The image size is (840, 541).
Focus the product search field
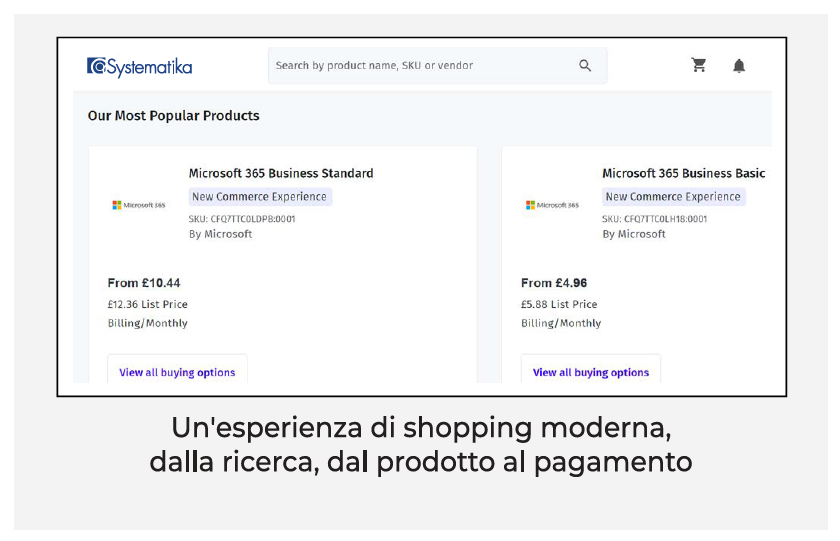(x=420, y=66)
